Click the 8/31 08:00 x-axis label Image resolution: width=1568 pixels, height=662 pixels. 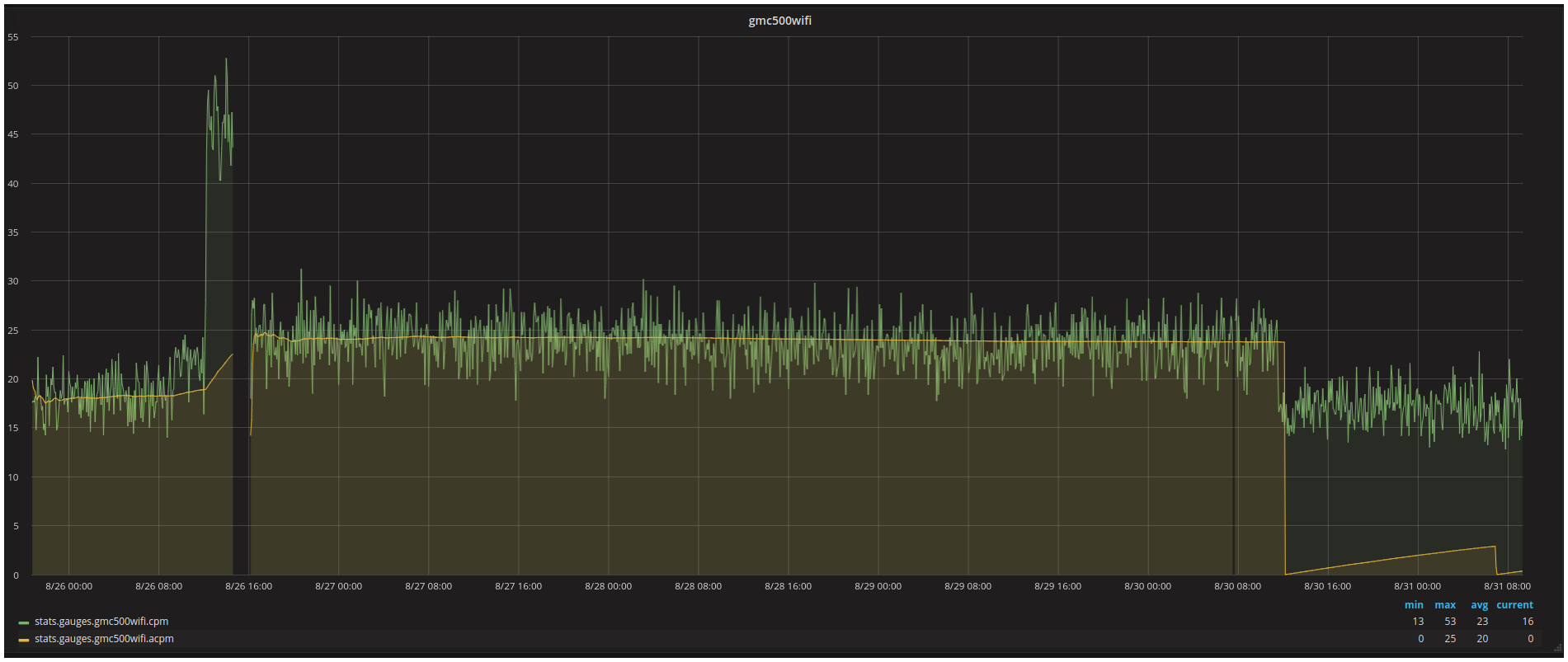tap(1508, 586)
